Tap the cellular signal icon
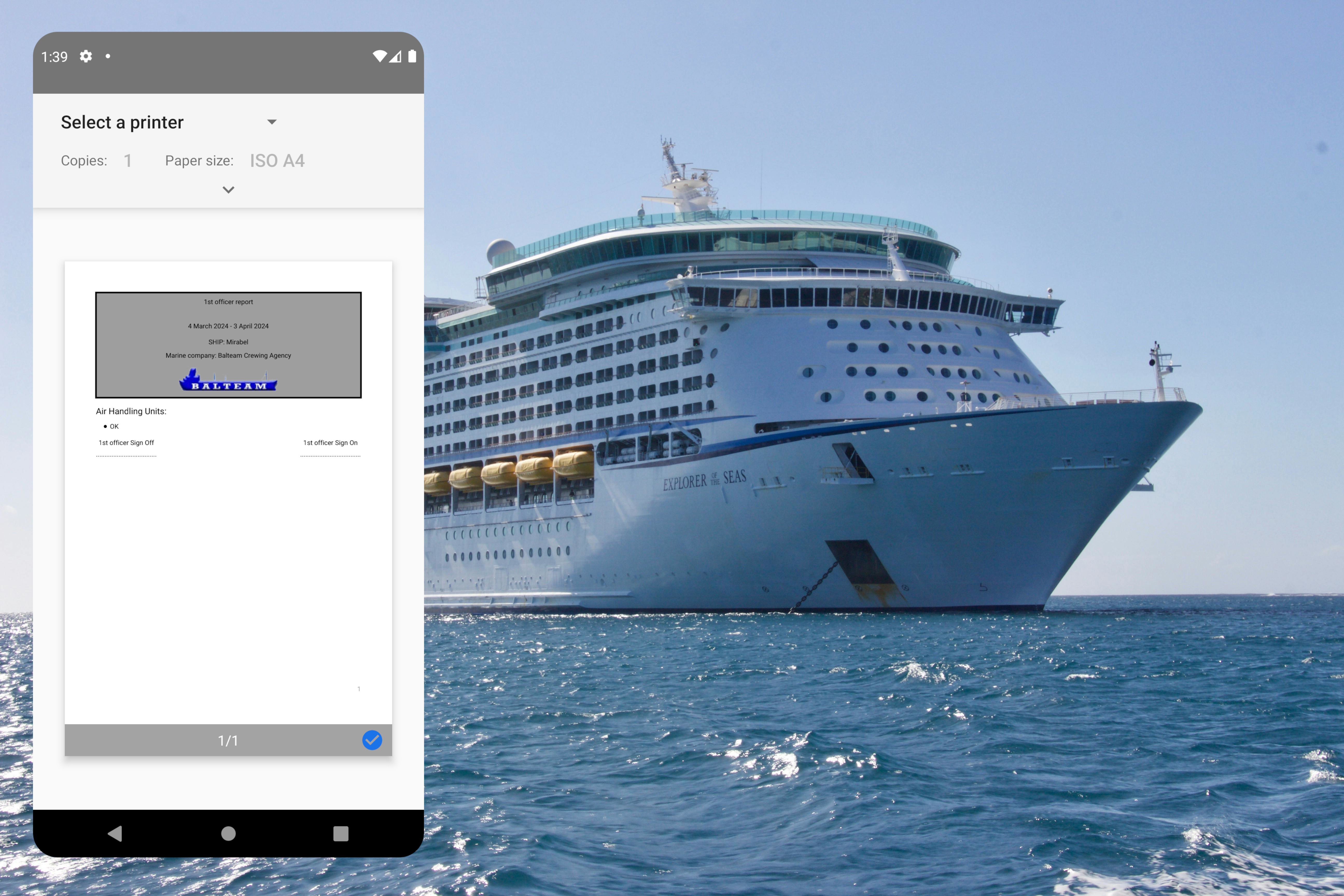 point(395,56)
